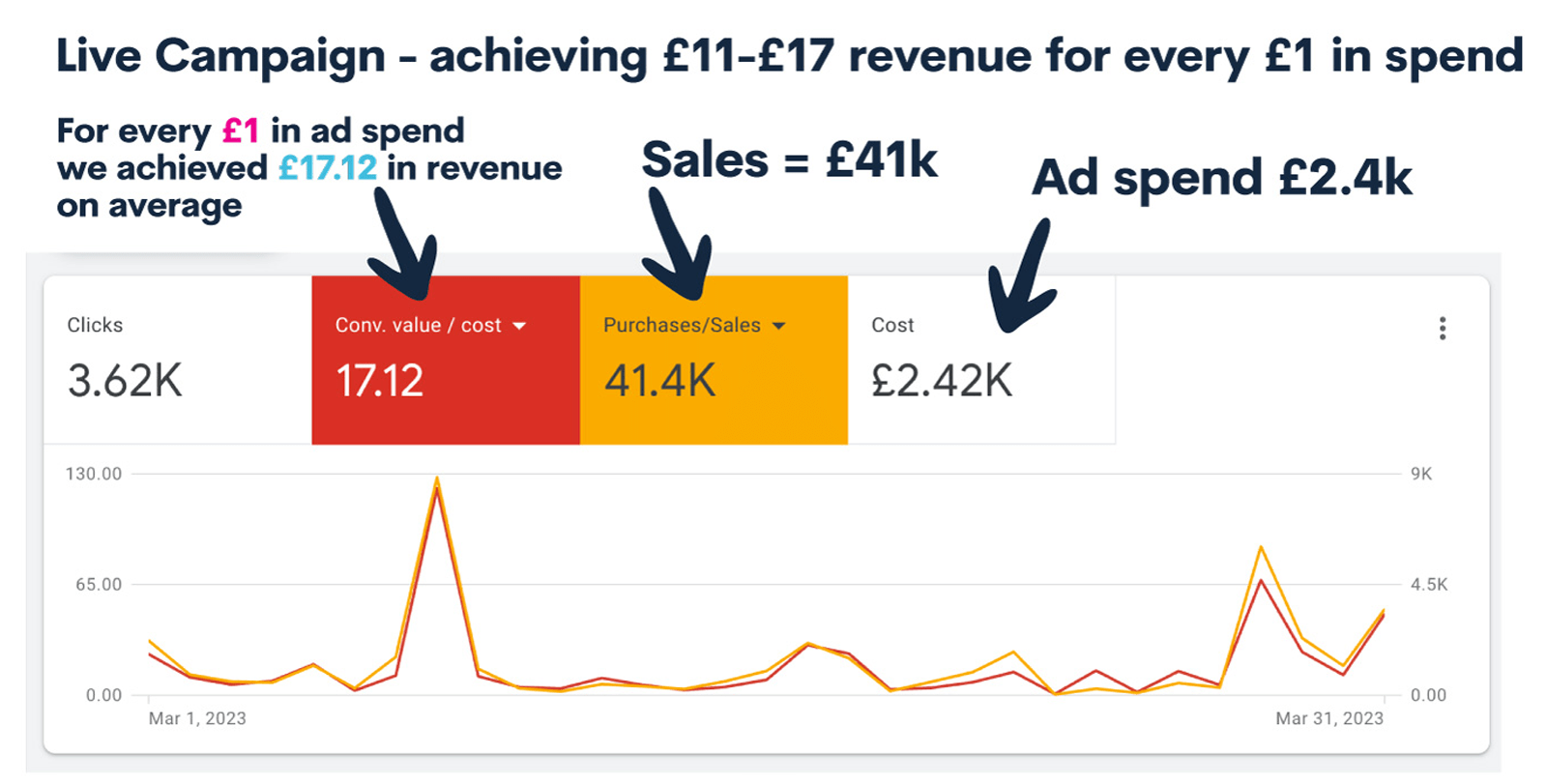Screen dimensions: 1547x784
Task: Select the Clicks metric card
Action: click(x=178, y=361)
